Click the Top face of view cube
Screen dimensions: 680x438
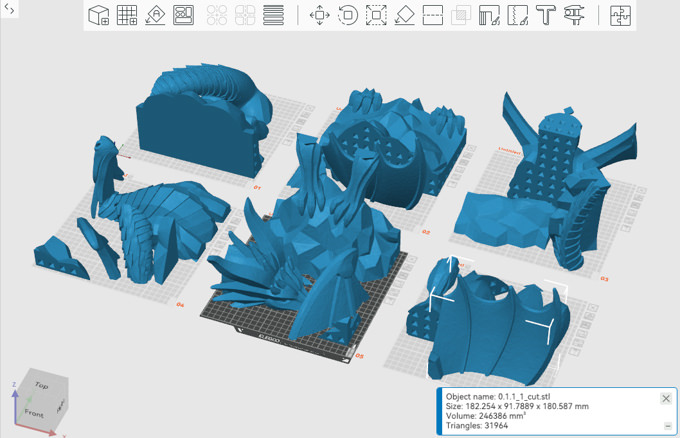pyautogui.click(x=41, y=385)
